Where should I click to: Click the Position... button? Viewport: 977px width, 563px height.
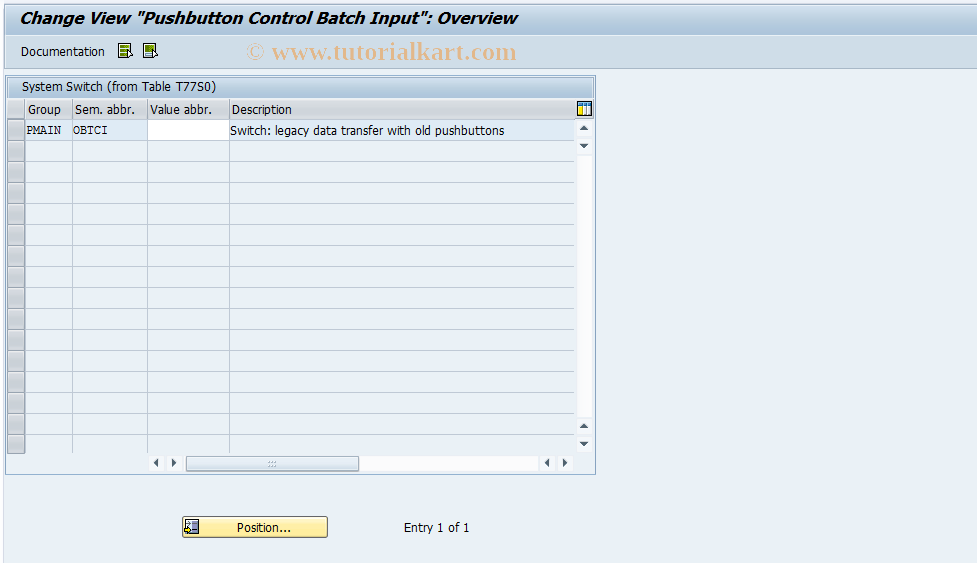click(255, 527)
